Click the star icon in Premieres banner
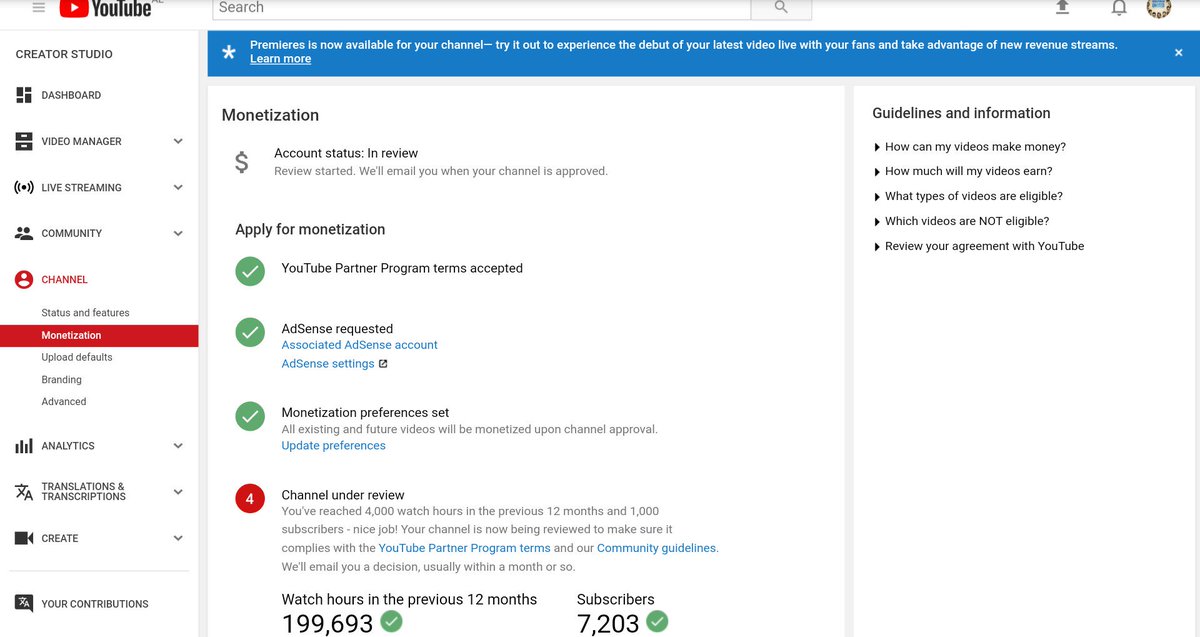This screenshot has height=637, width=1200. pos(229,52)
